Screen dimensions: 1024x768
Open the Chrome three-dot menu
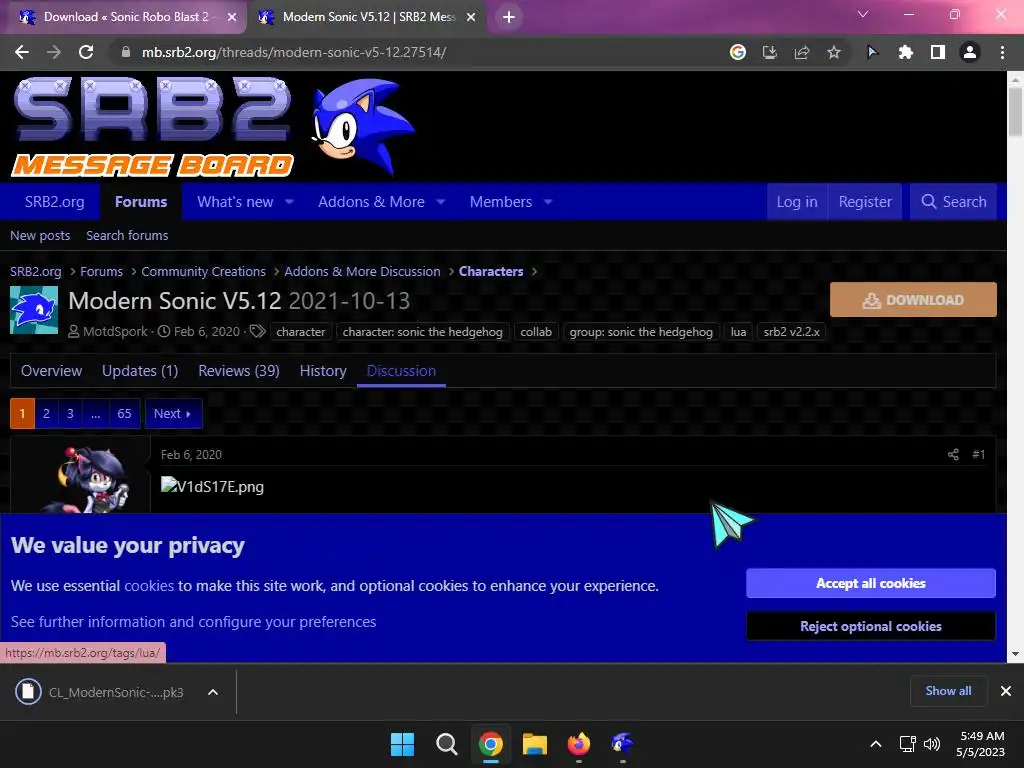click(1002, 52)
